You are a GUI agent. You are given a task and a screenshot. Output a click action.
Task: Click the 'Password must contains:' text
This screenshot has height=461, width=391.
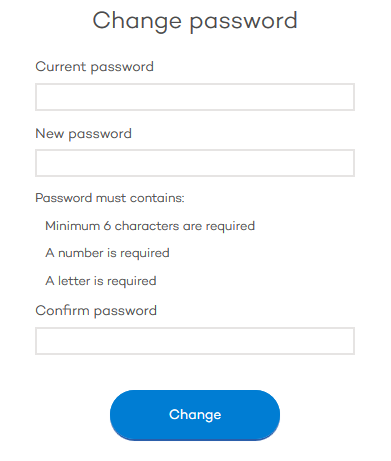pyautogui.click(x=110, y=198)
